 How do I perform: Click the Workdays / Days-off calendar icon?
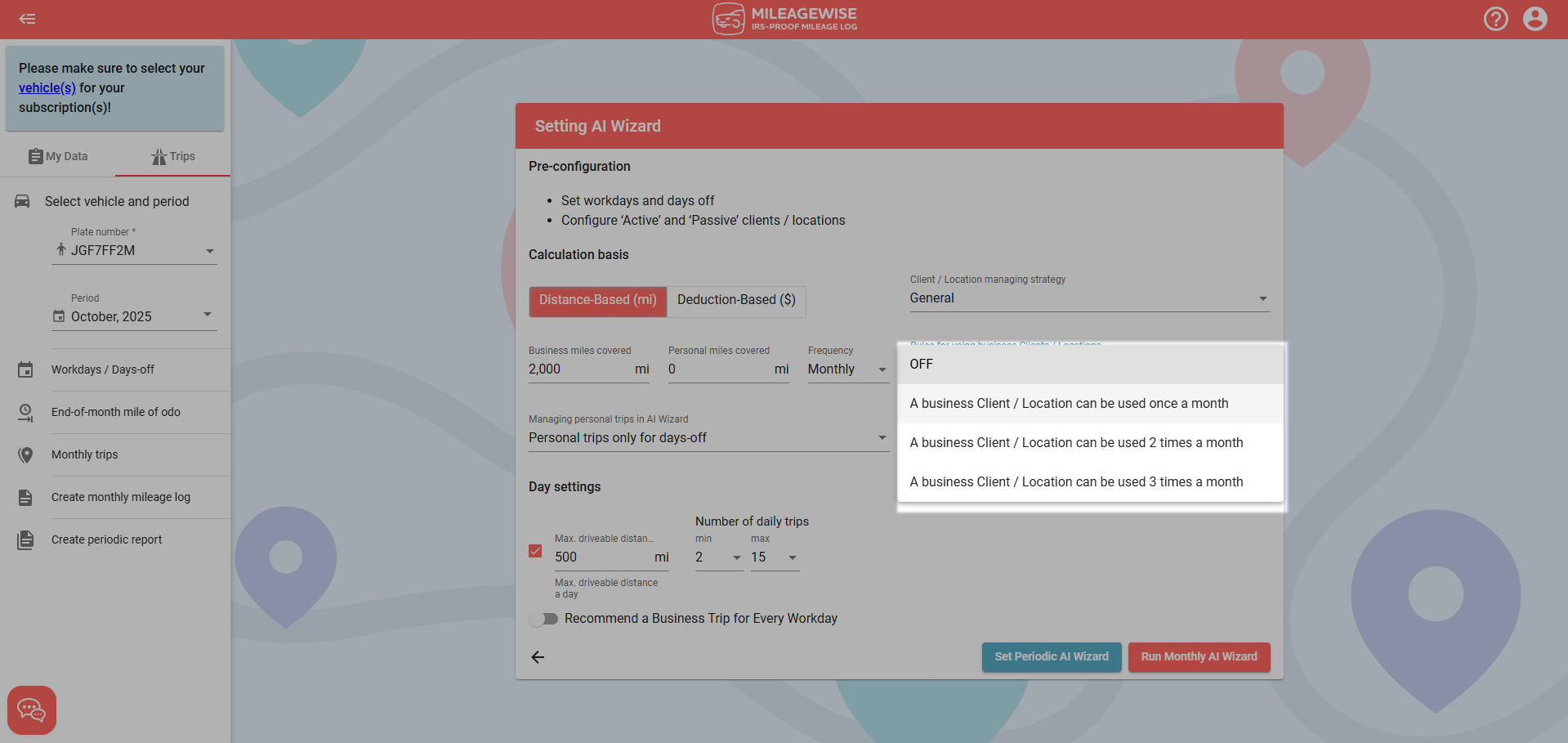pyautogui.click(x=25, y=370)
